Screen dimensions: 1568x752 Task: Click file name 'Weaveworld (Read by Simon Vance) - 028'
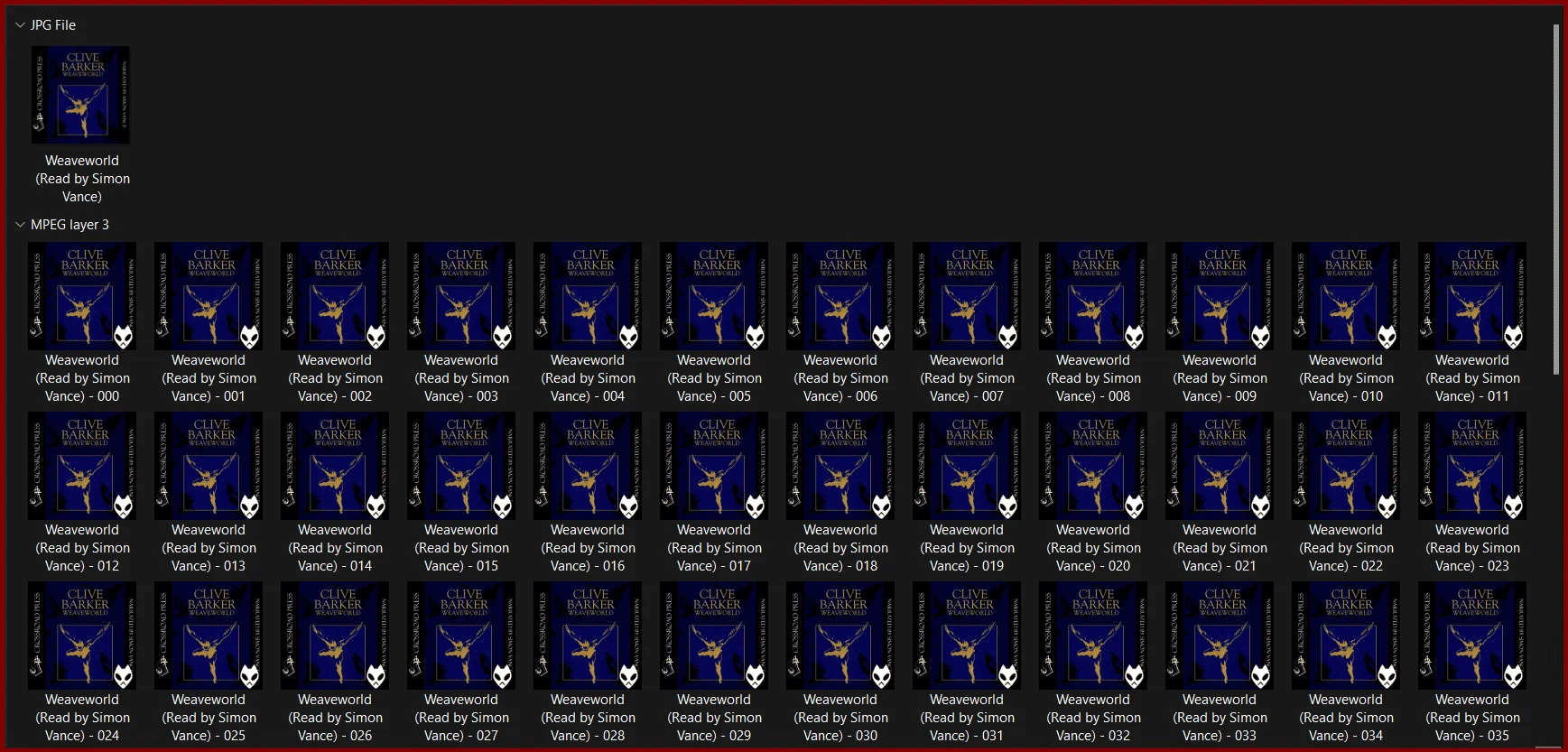click(588, 718)
